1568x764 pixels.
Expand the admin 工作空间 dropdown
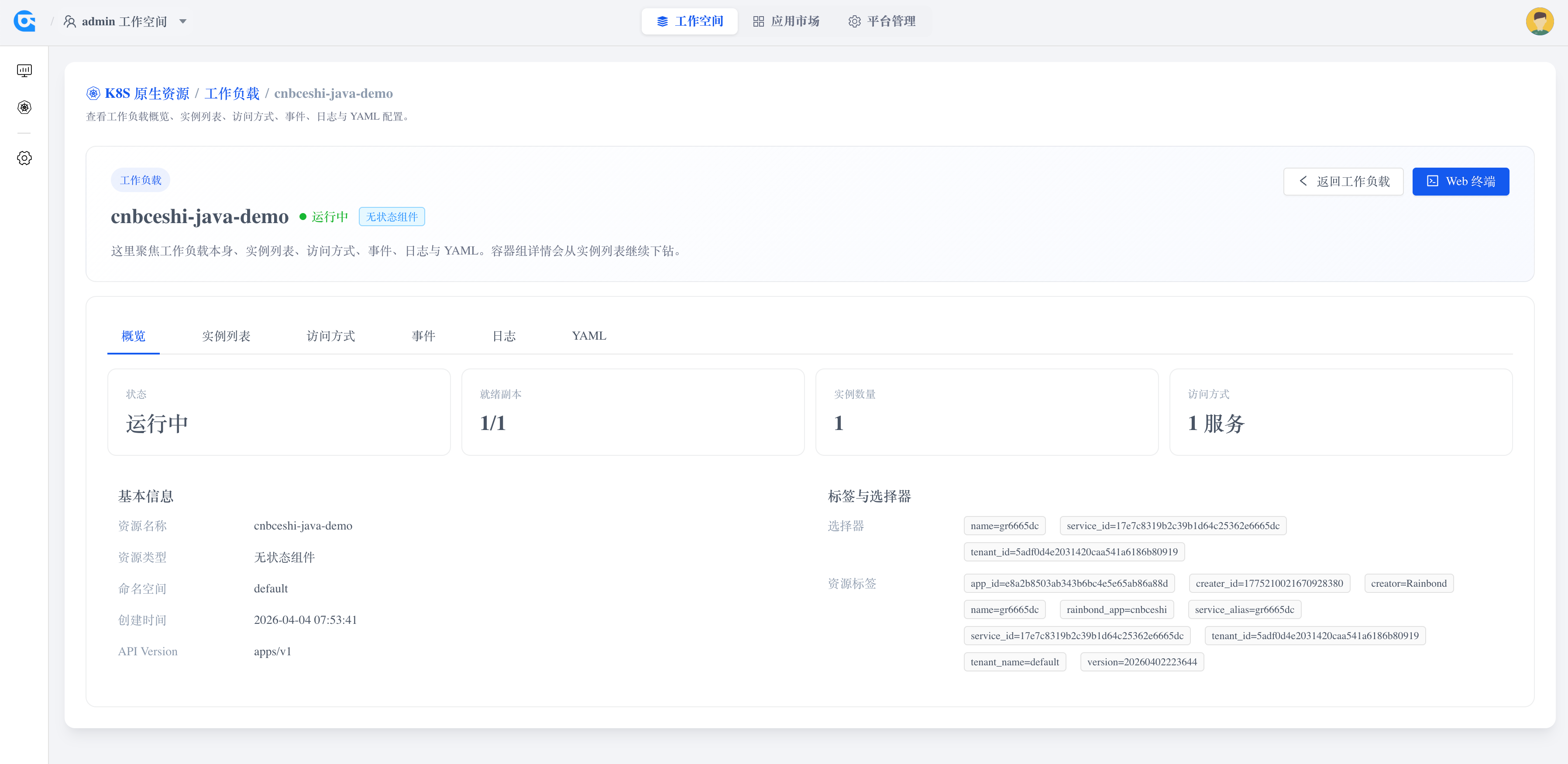coord(182,21)
